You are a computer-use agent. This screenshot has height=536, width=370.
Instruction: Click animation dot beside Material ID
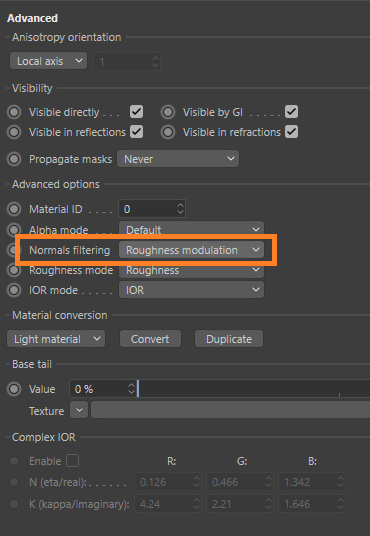click(14, 209)
